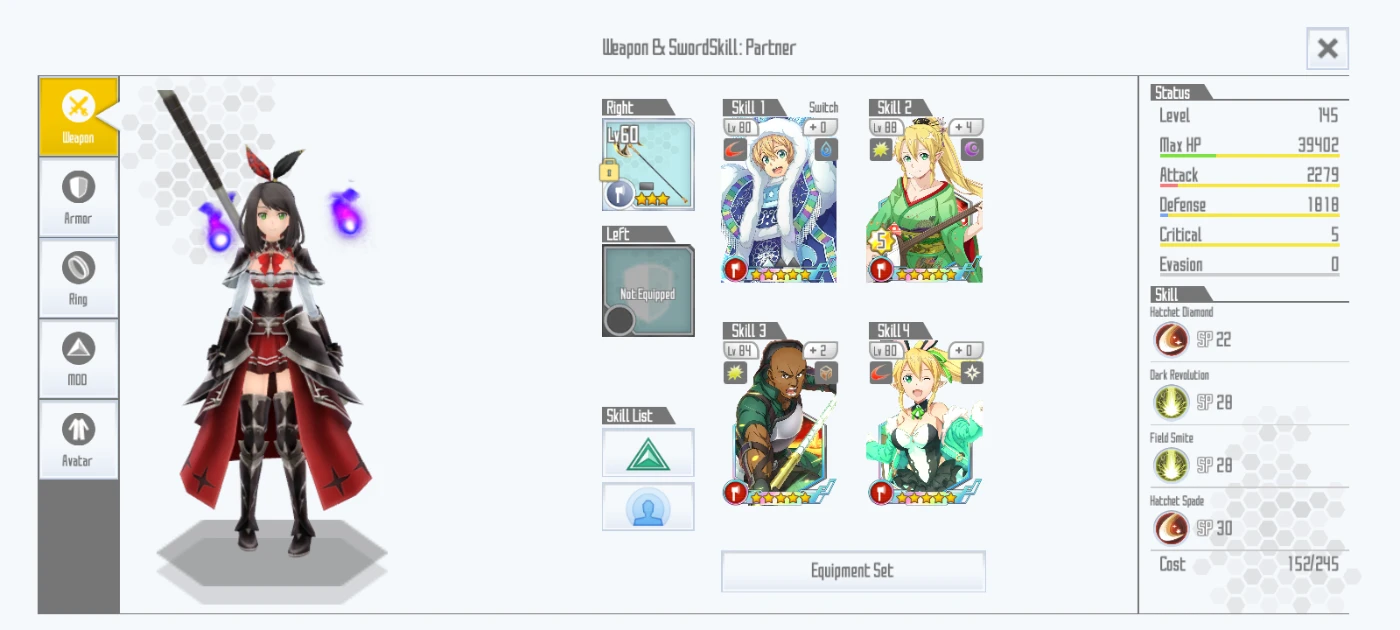The width and height of the screenshot is (1400, 630).
Task: Go to the Avatar tab
Action: [78, 440]
